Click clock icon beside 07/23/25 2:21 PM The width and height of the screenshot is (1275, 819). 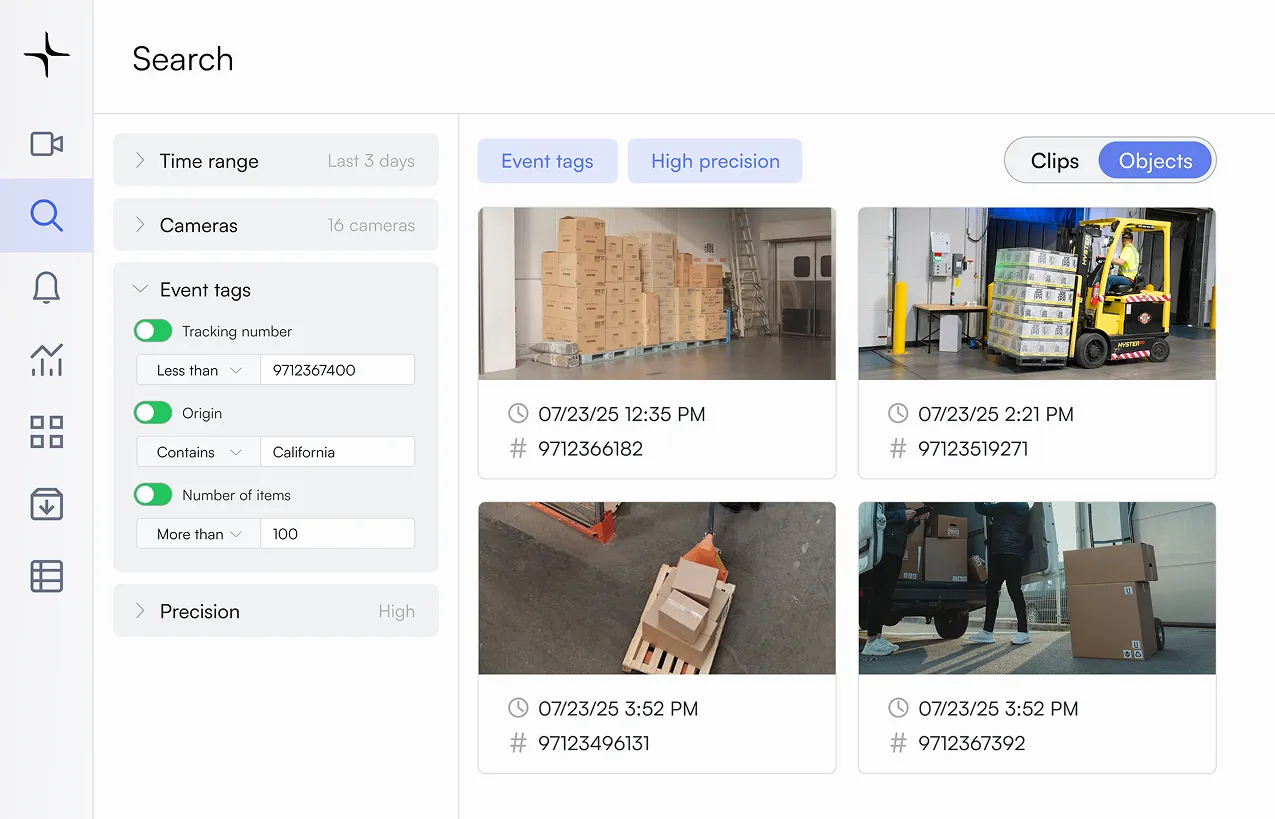click(898, 413)
